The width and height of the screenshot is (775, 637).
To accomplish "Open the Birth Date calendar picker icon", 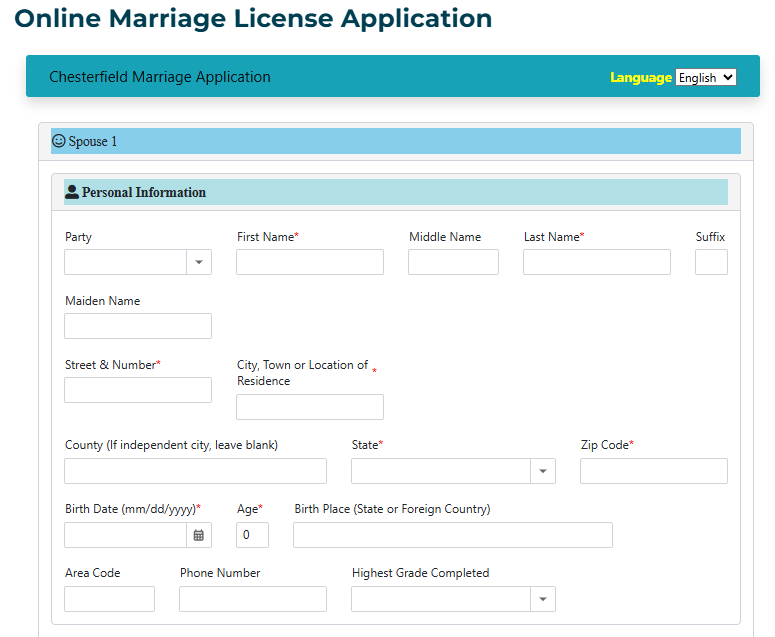I will (199, 535).
